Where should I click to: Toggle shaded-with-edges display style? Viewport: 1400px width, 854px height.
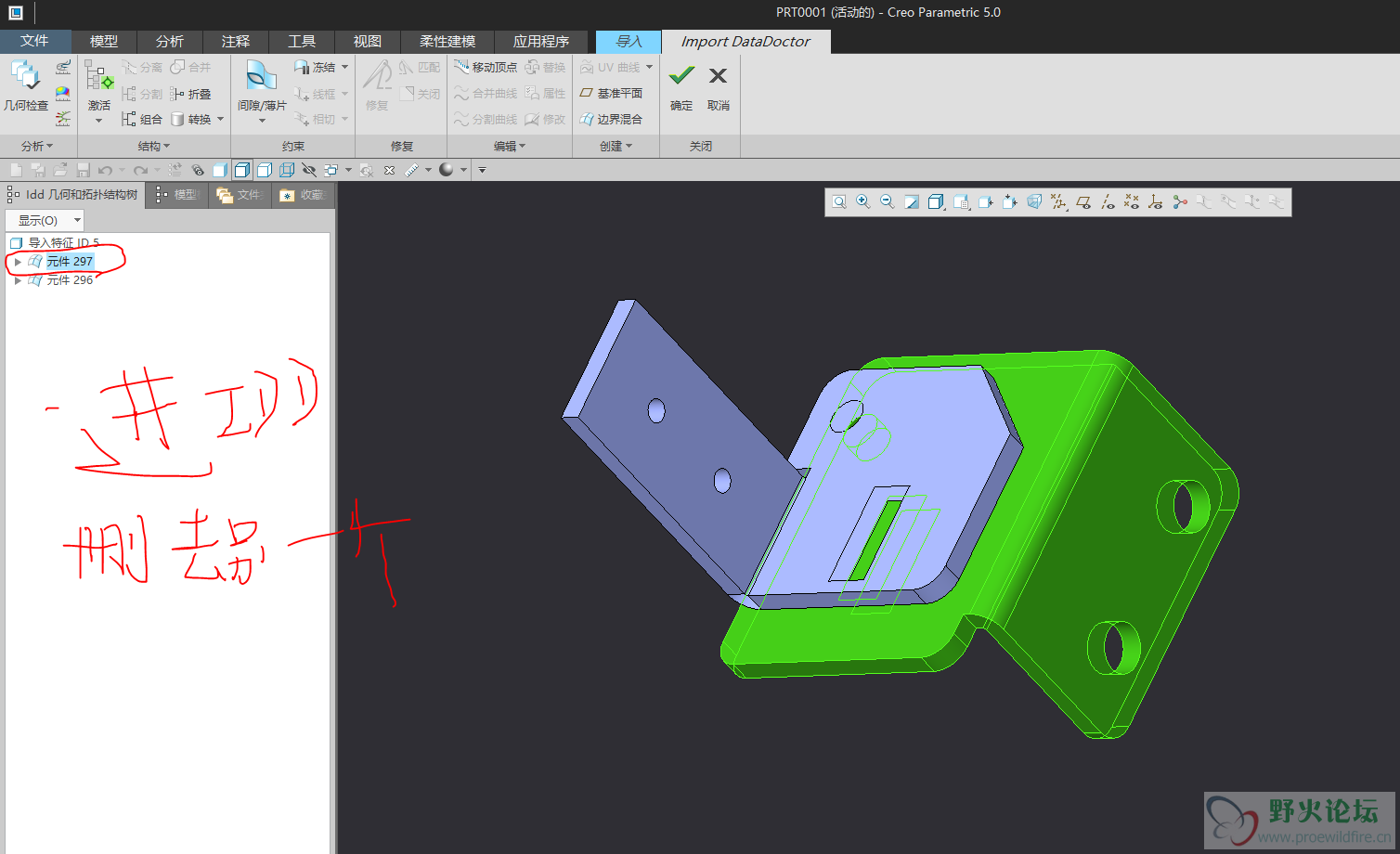tap(242, 170)
